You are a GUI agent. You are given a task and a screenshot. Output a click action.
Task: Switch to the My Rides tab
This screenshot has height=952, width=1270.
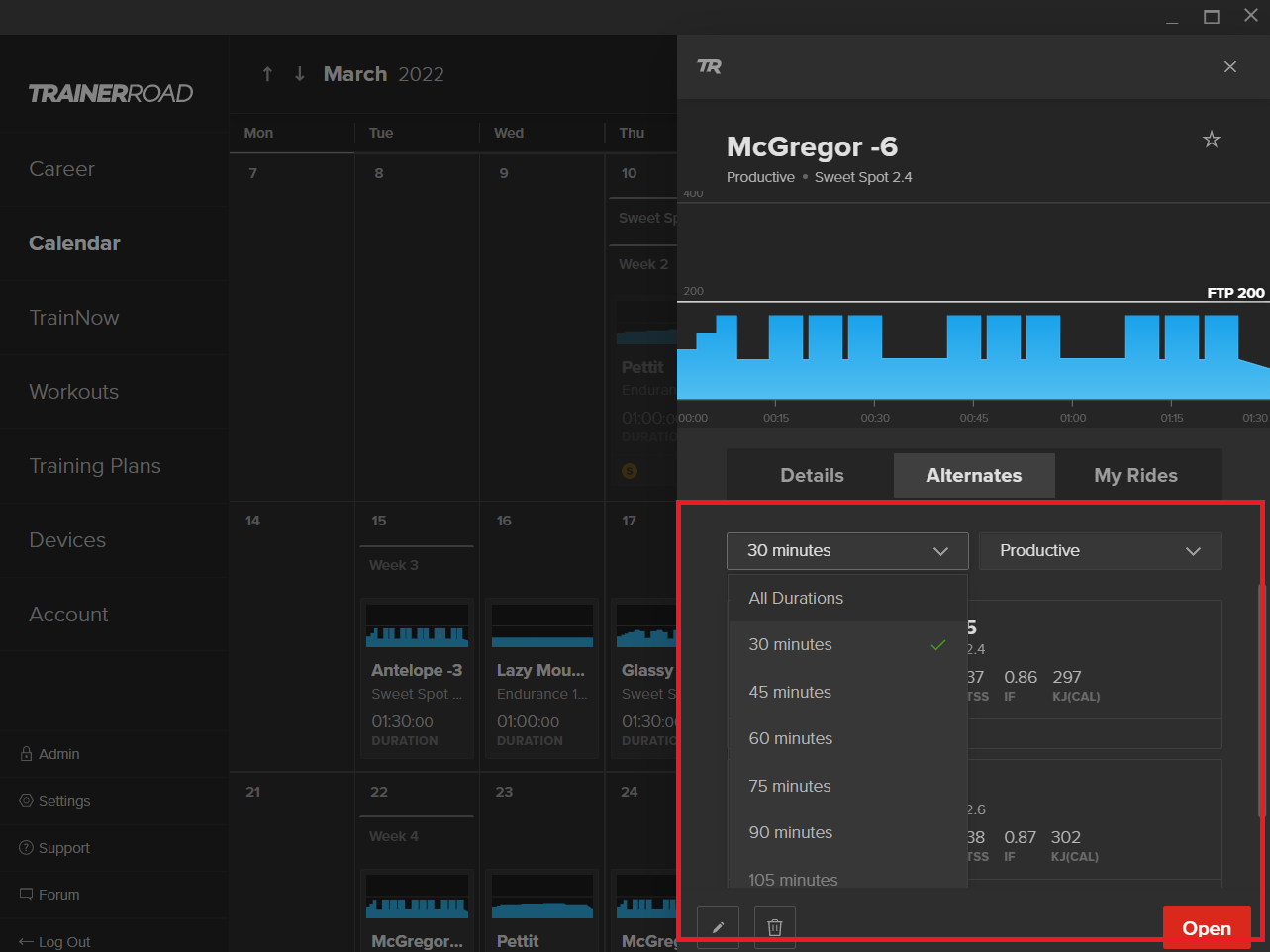(1135, 475)
